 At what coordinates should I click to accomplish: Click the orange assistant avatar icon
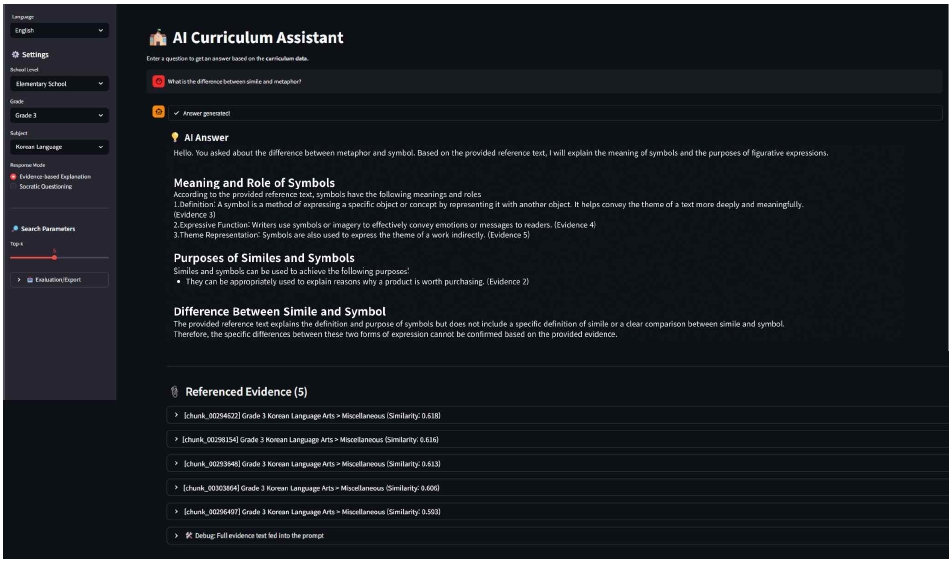(x=158, y=113)
